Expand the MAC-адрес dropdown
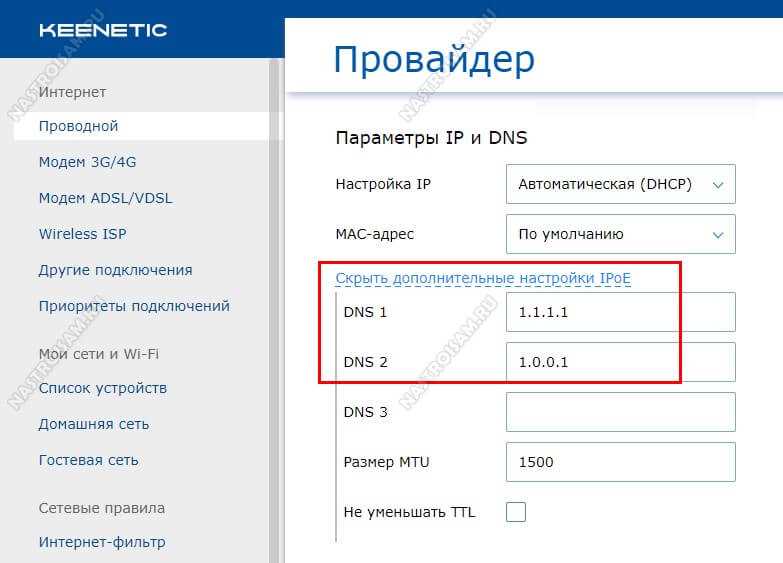 tap(621, 234)
